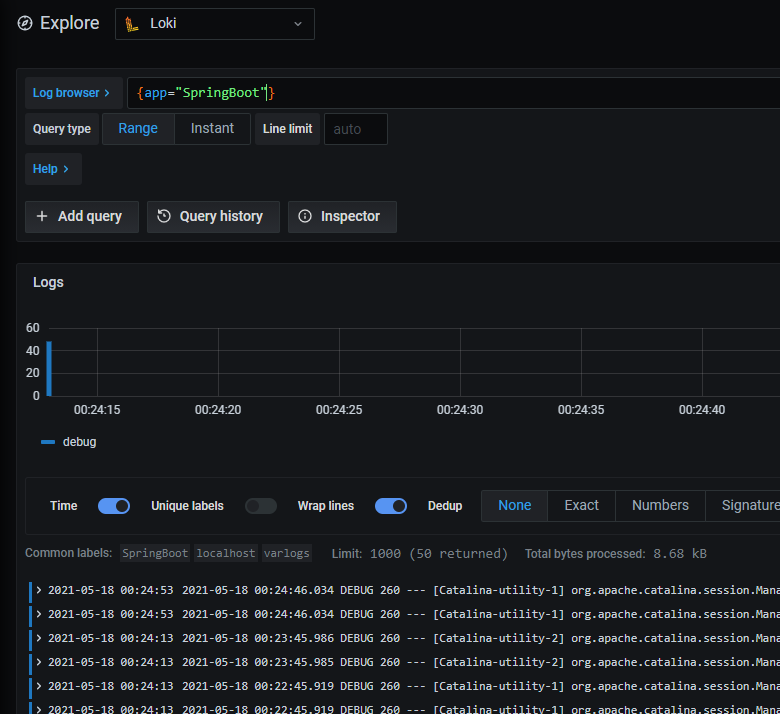
Task: Expand the Log browser
Action: pyautogui.click(x=74, y=93)
